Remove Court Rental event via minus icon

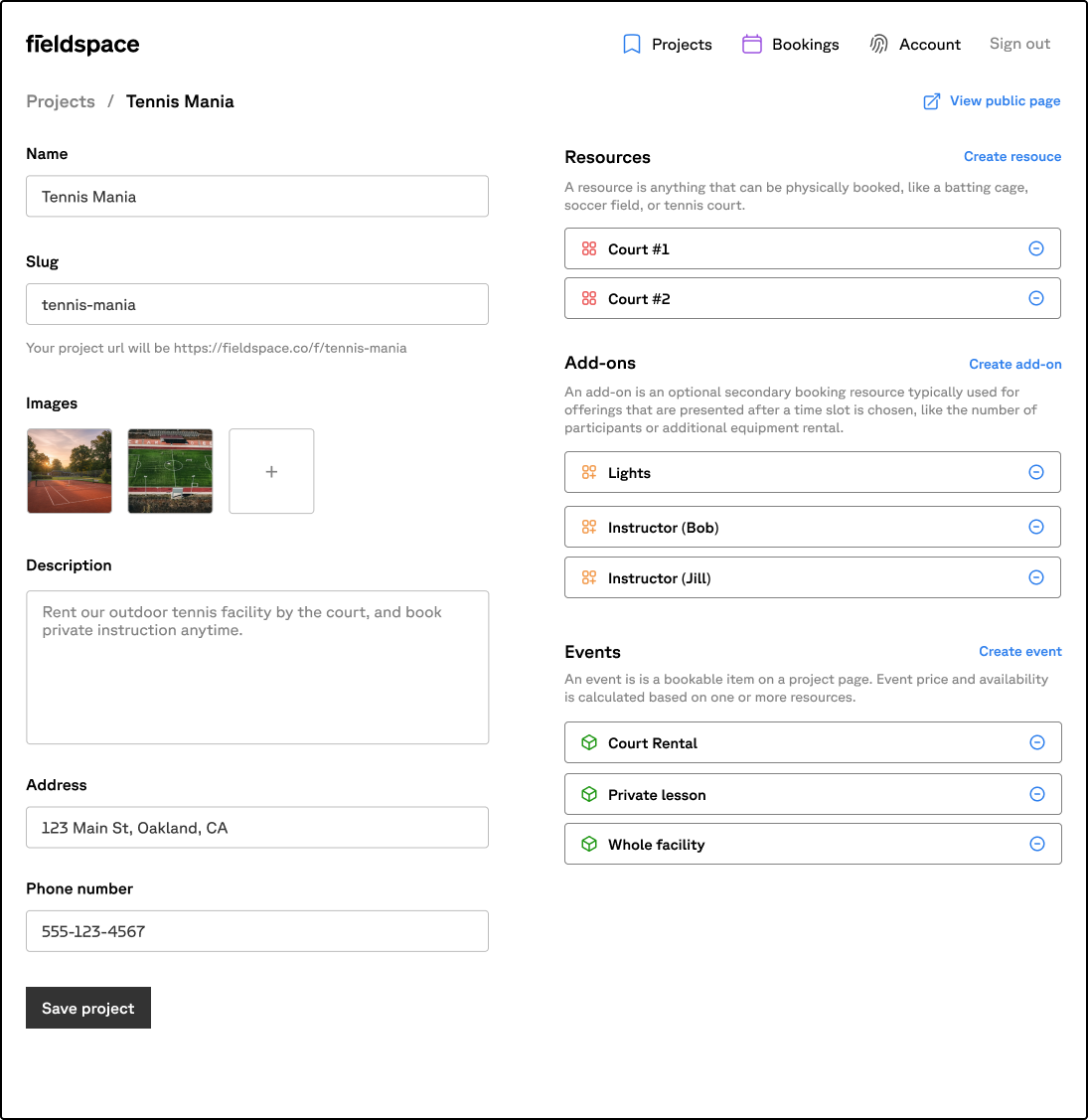[x=1037, y=743]
